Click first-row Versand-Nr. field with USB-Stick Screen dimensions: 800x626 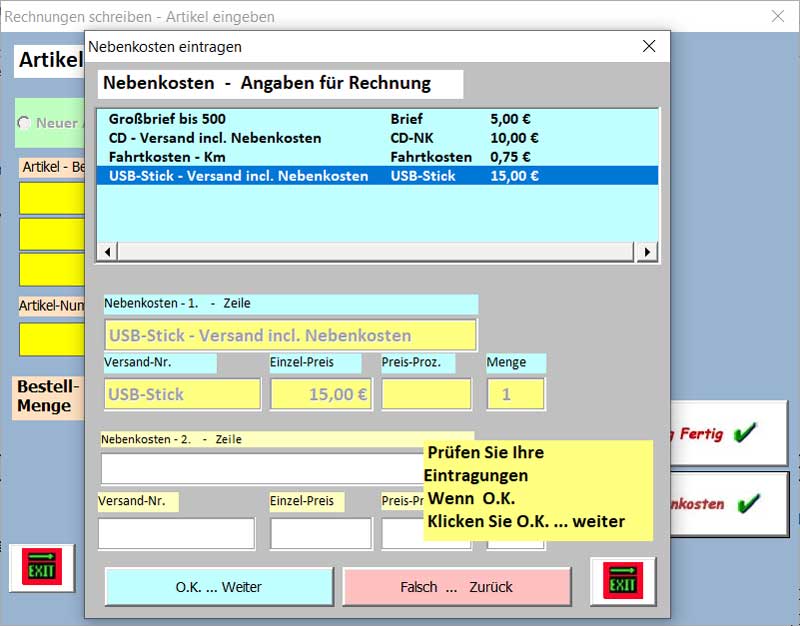click(x=181, y=394)
